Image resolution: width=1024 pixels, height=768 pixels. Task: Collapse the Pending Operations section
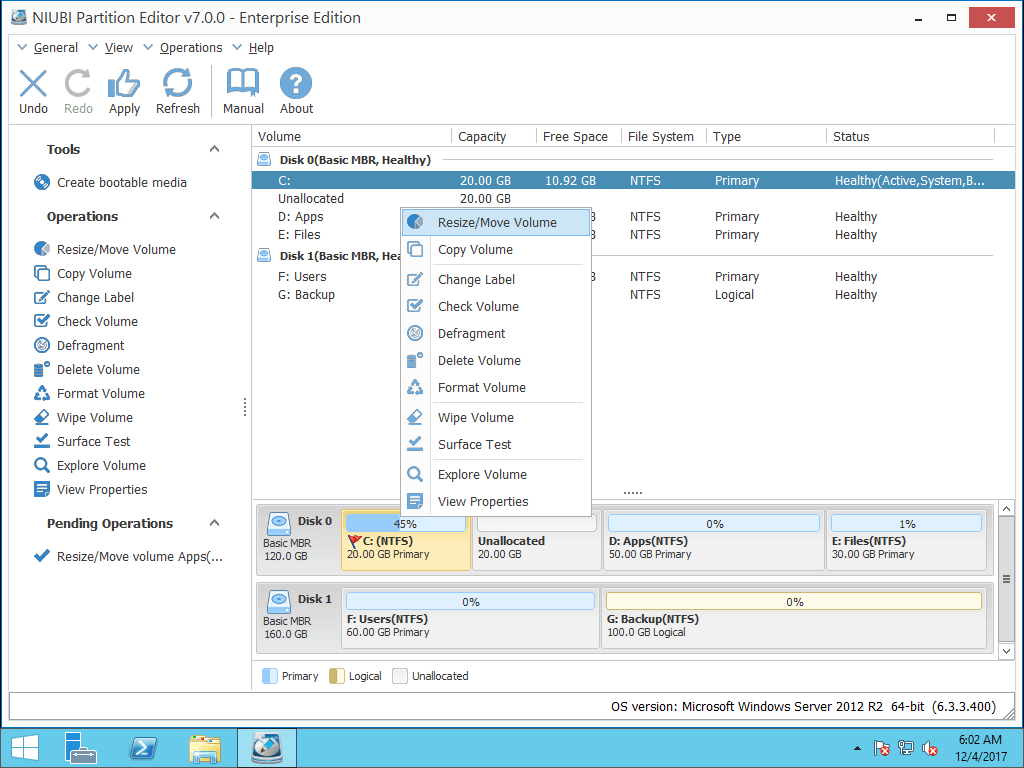(x=214, y=523)
